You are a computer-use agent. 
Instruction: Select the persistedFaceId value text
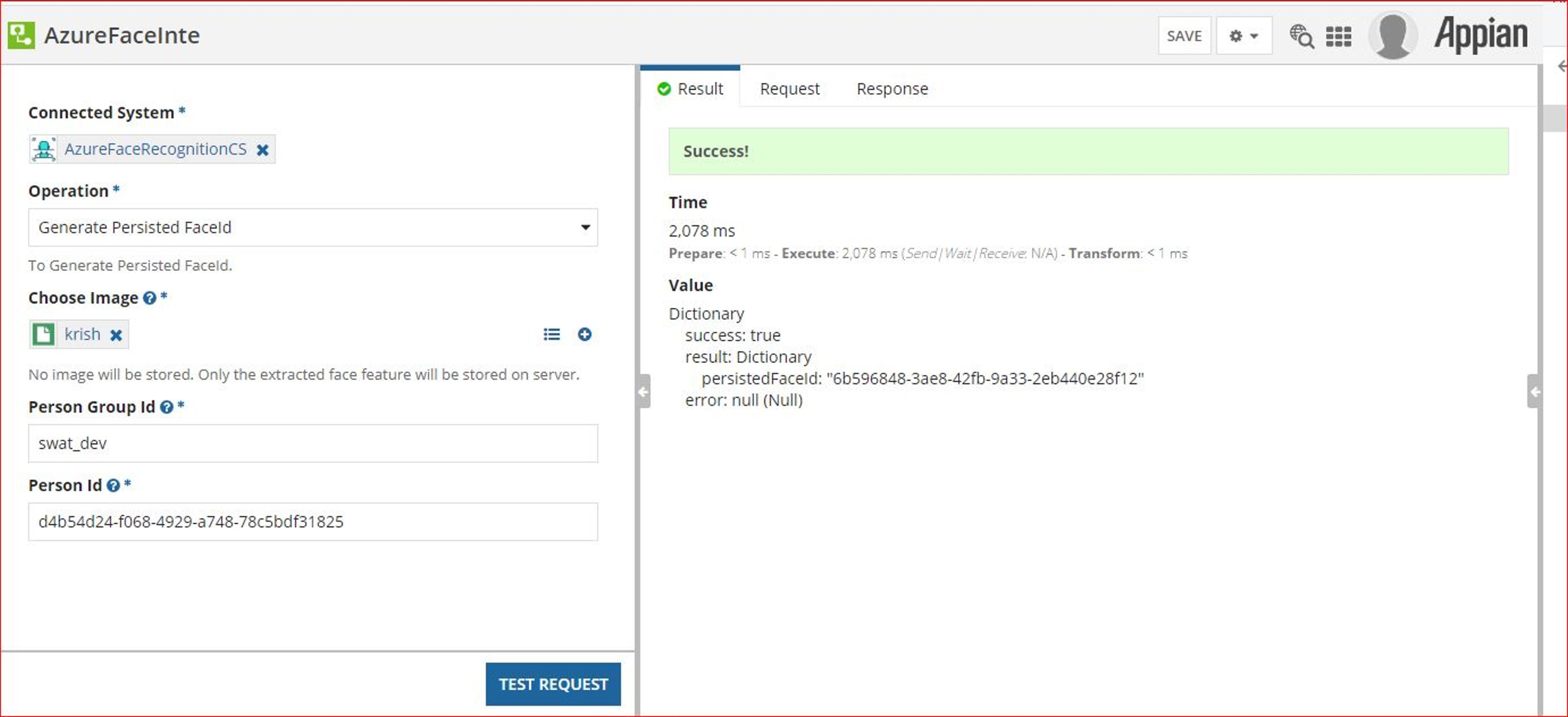click(x=985, y=379)
